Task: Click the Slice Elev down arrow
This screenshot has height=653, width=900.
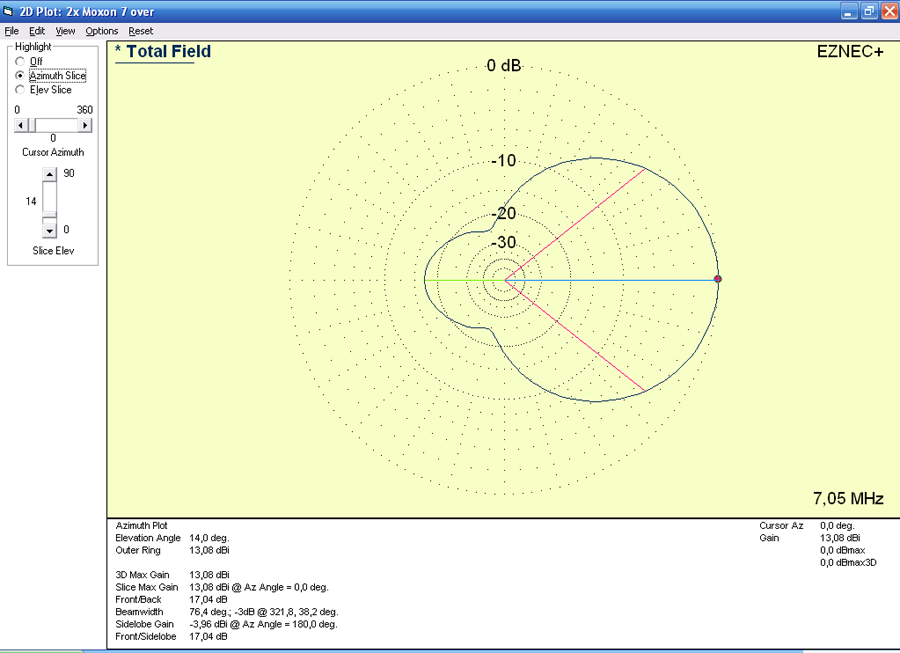Action: [x=49, y=231]
